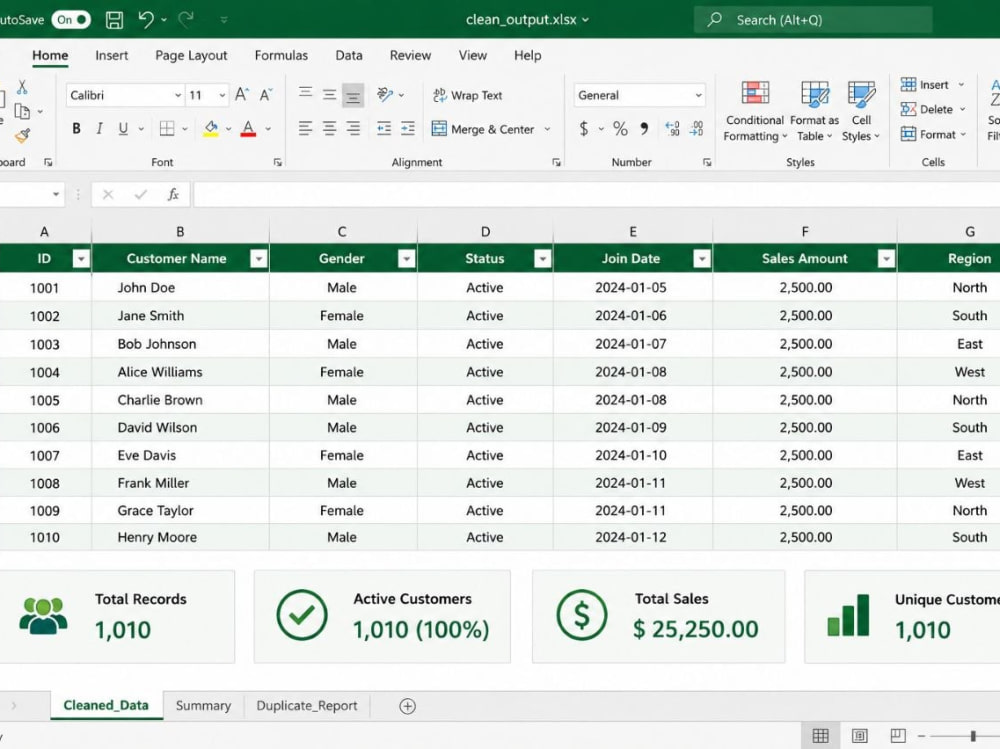Image resolution: width=1000 pixels, height=749 pixels.
Task: Increase font size with large A icon
Action: (242, 95)
